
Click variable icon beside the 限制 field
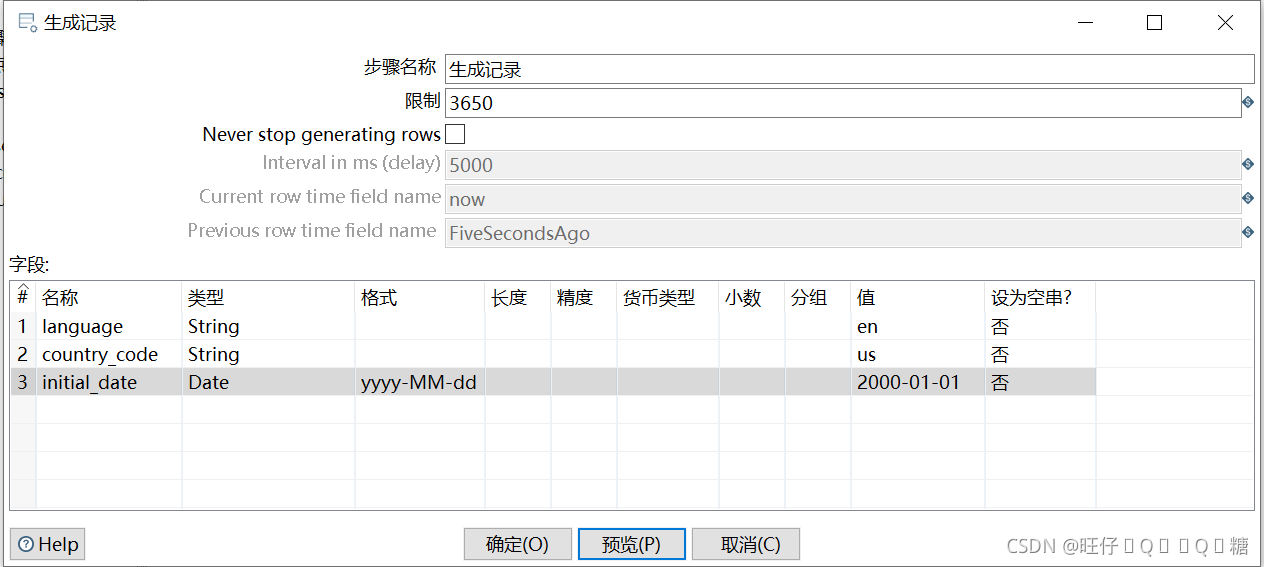coord(1248,102)
